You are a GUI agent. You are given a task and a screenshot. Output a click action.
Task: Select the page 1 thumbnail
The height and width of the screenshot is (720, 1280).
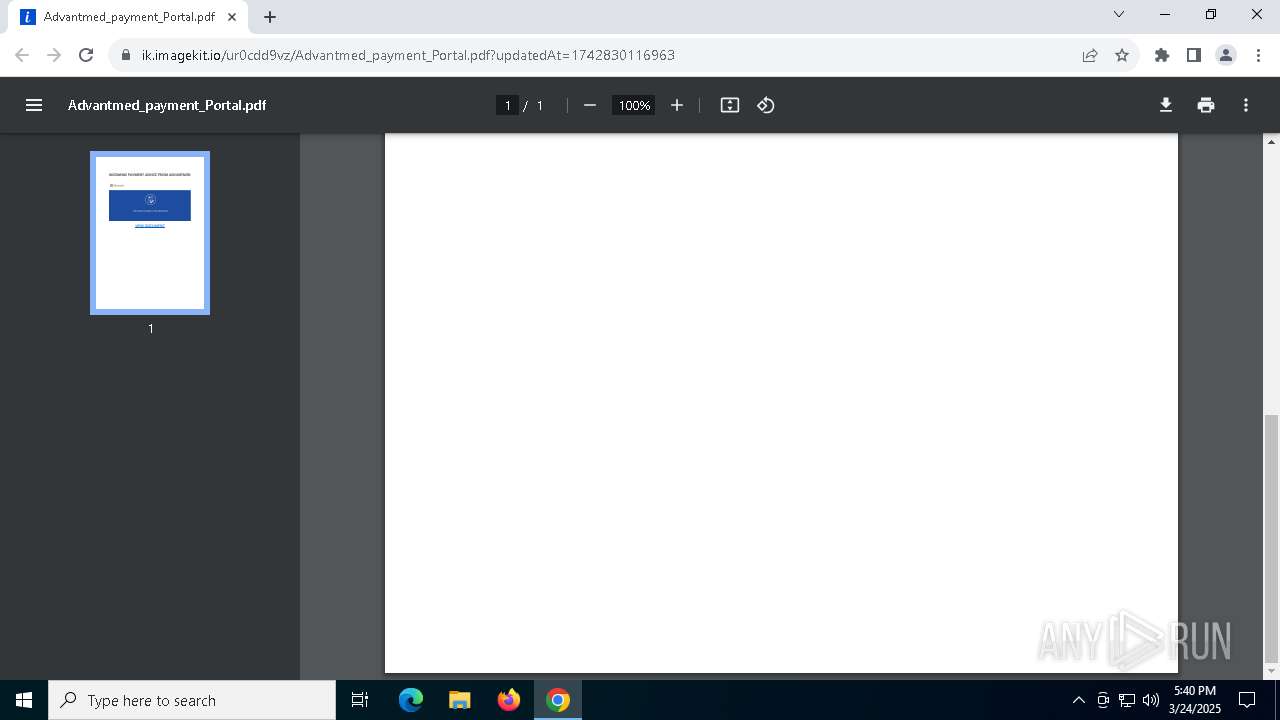pos(150,233)
